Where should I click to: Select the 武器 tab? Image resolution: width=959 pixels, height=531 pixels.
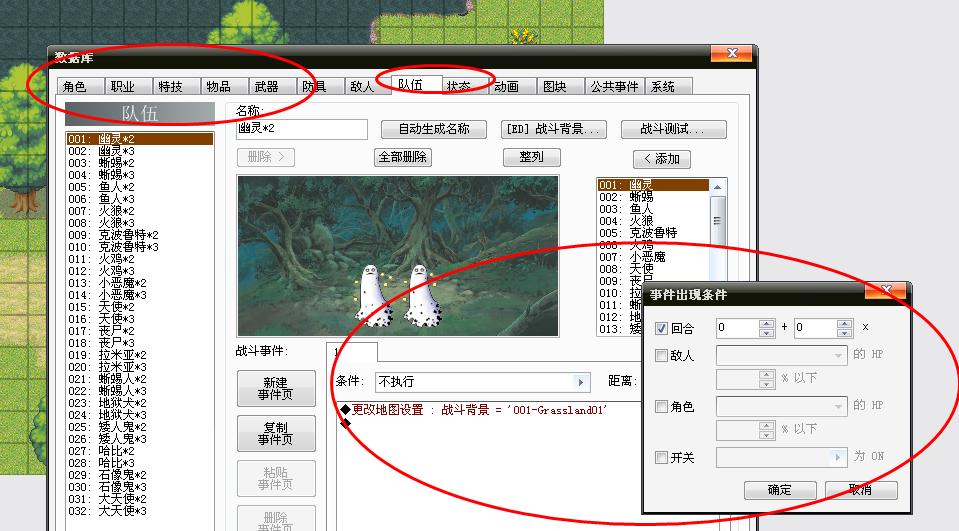coord(272,86)
